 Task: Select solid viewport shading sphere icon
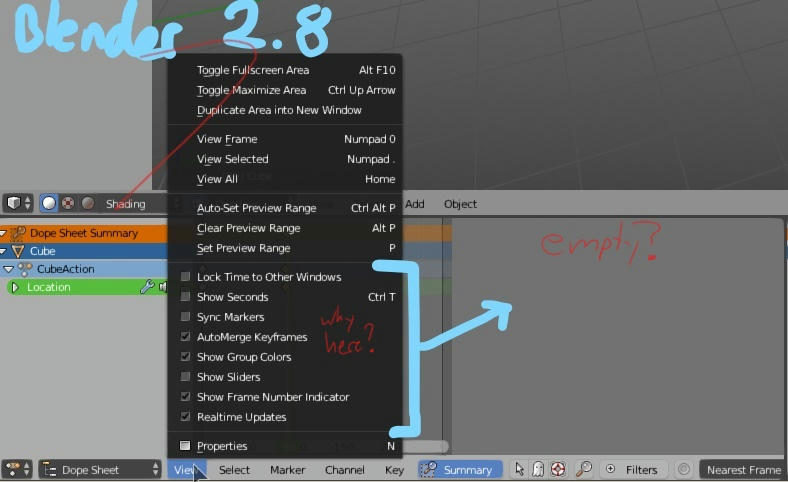click(x=49, y=203)
